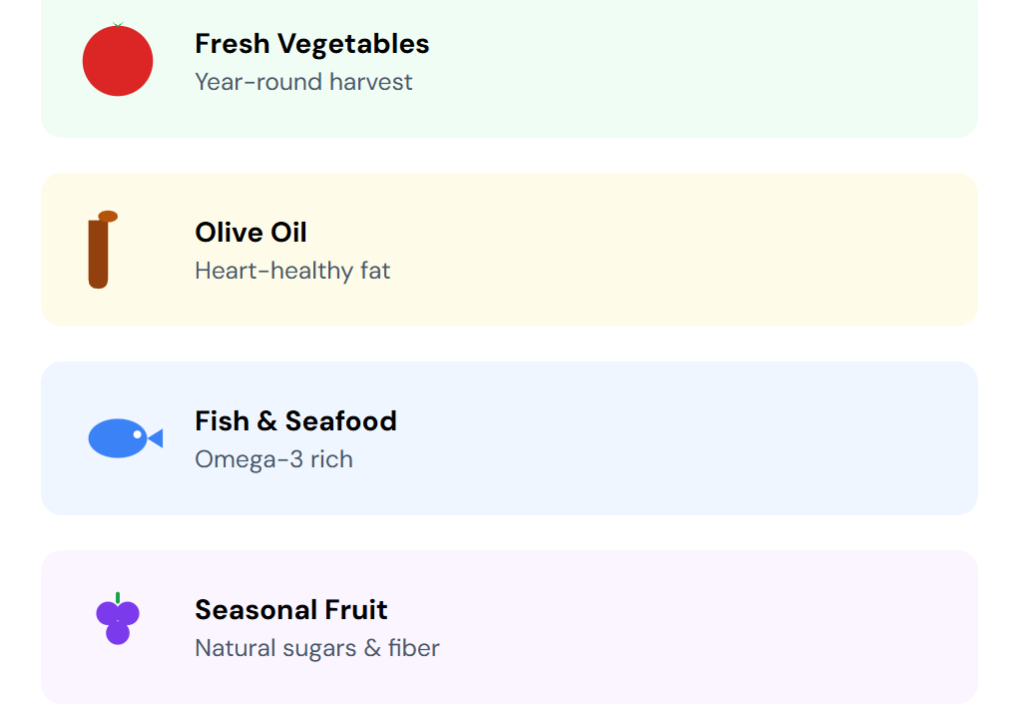The width and height of the screenshot is (1024, 707).
Task: Click empty space in the blue Fish & Seafood card
Action: 700,438
